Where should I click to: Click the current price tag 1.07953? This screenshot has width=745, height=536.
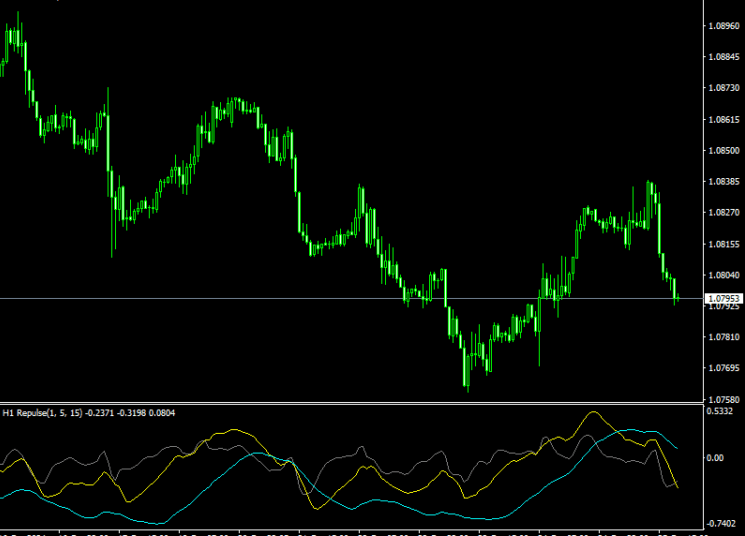724,298
